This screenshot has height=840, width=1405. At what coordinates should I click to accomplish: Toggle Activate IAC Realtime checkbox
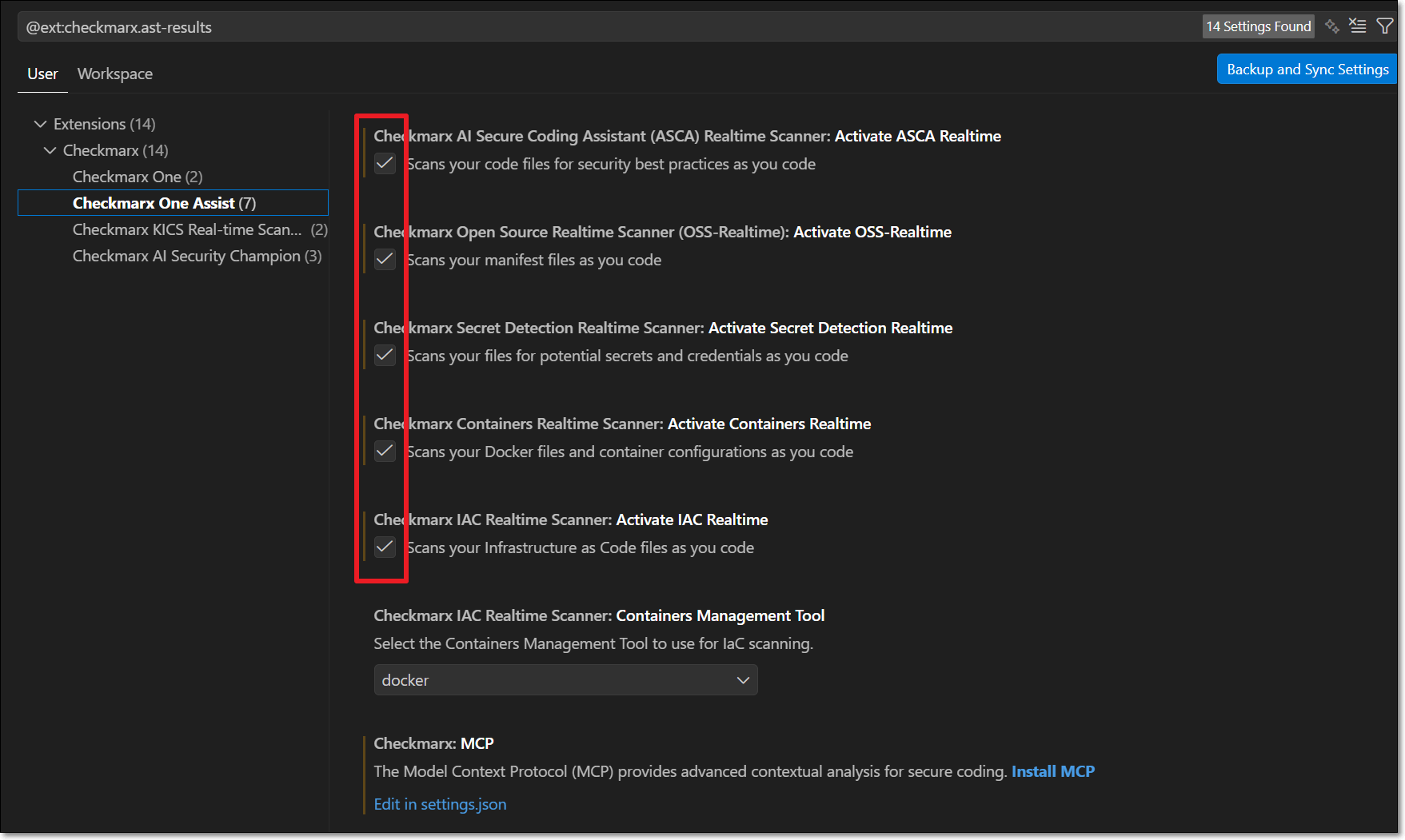(x=385, y=547)
